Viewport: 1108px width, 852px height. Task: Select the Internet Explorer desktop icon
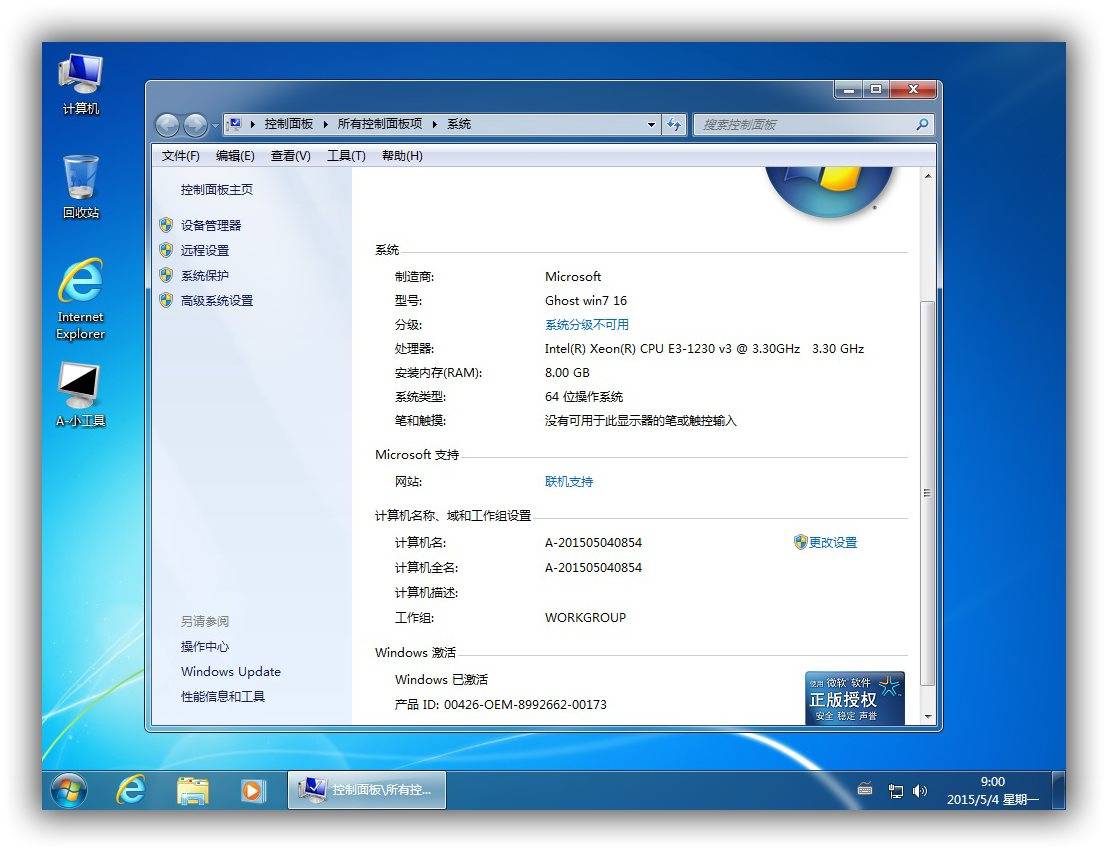pos(81,299)
